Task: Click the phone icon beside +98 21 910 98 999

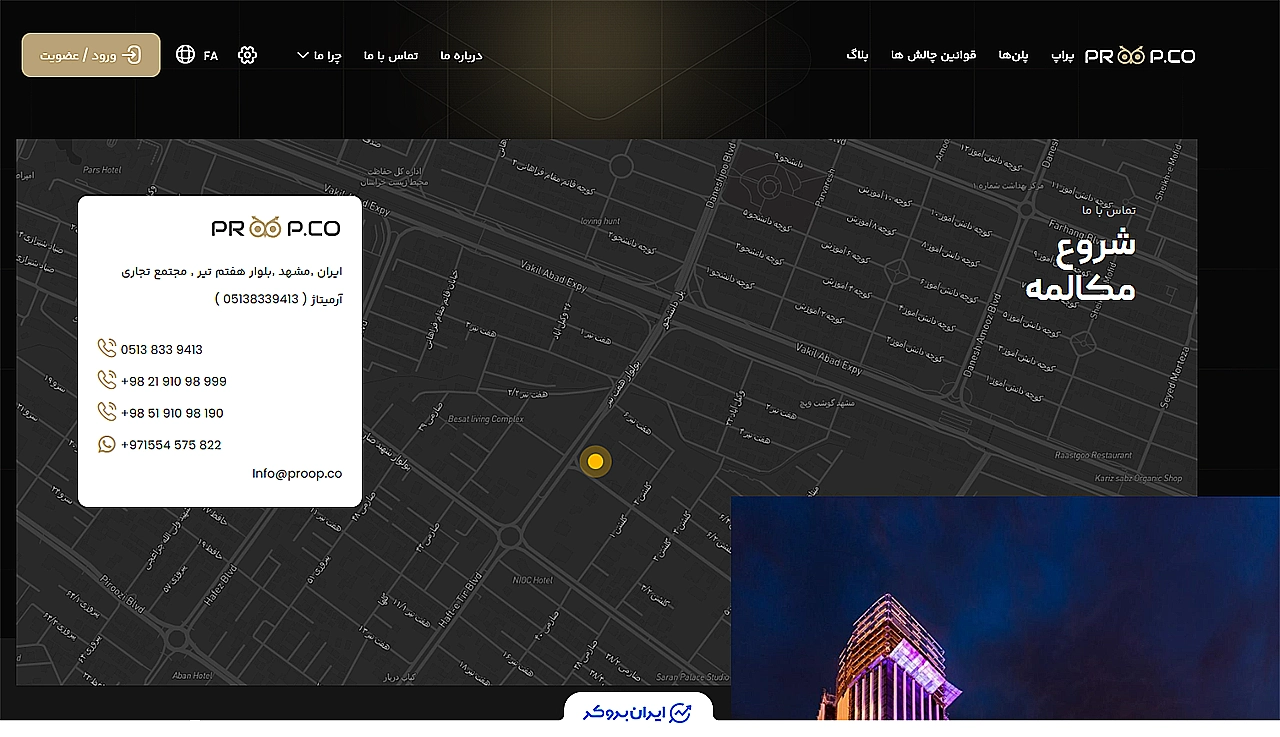Action: (x=107, y=380)
